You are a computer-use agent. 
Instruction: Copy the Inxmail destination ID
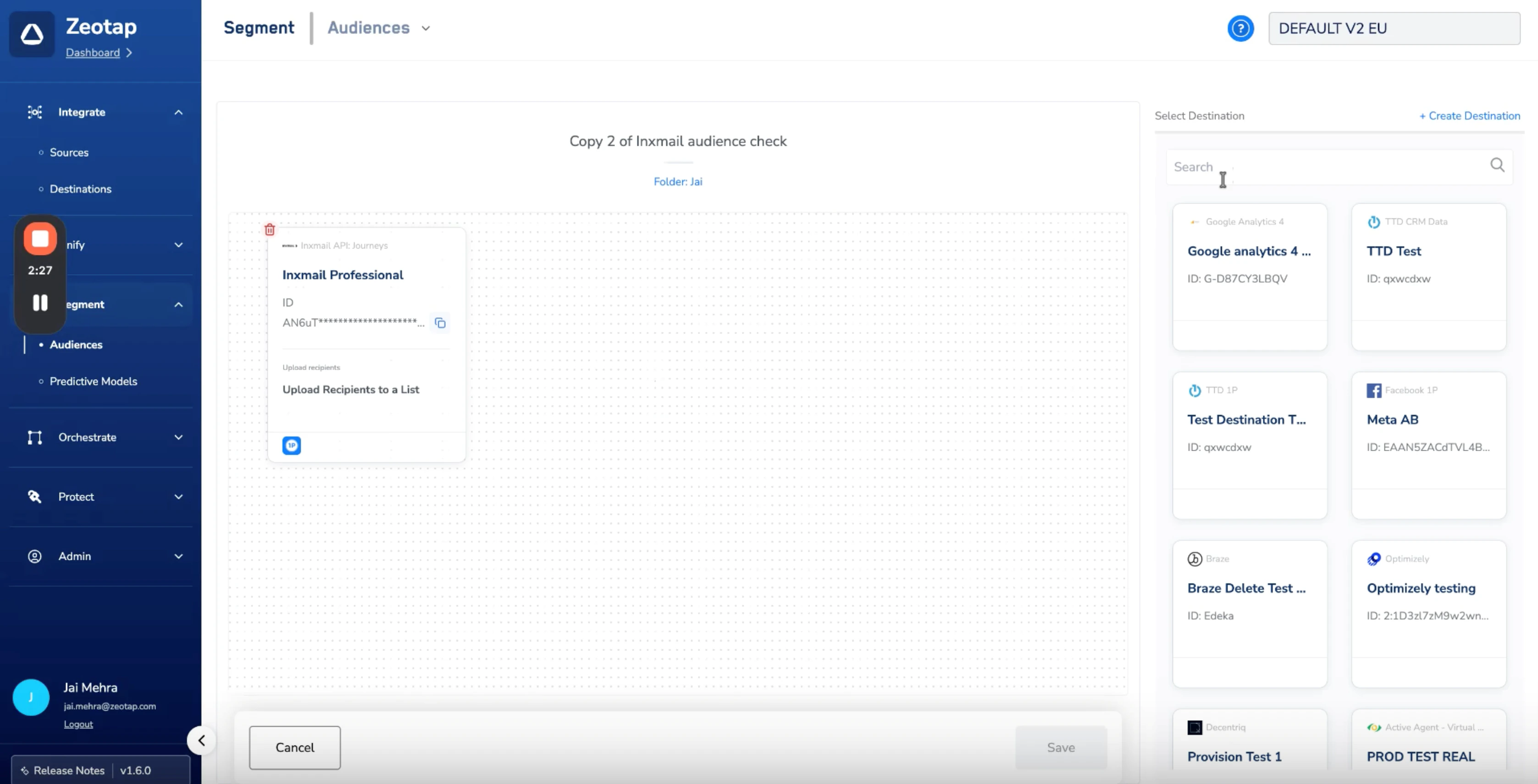click(x=440, y=323)
